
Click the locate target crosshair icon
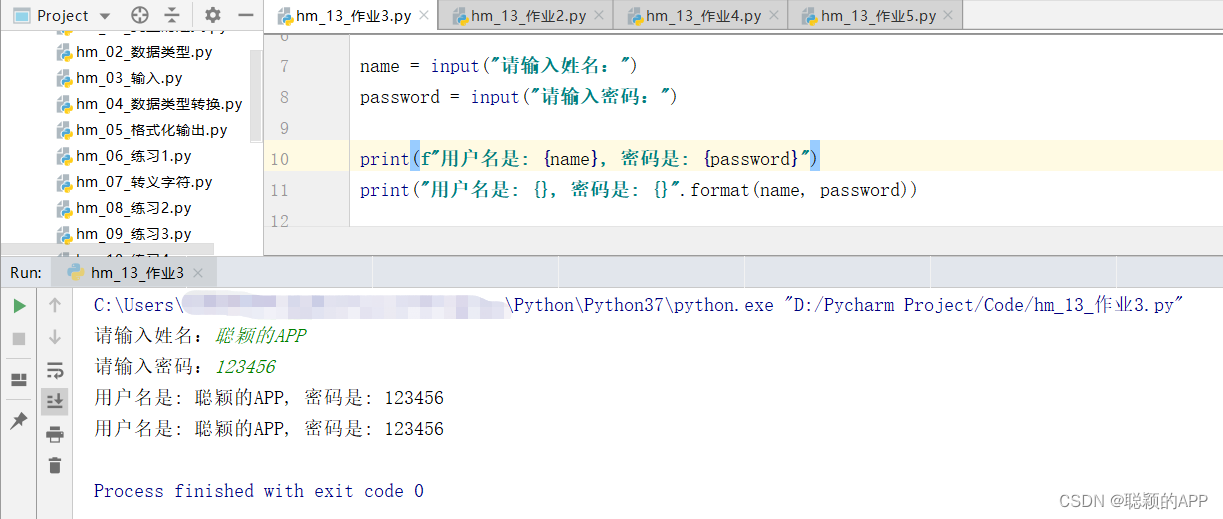pyautogui.click(x=140, y=15)
